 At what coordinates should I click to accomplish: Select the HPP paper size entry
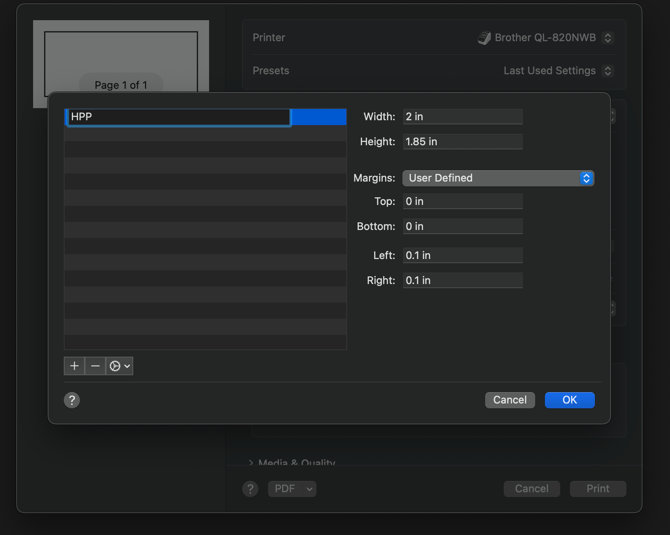[178, 117]
